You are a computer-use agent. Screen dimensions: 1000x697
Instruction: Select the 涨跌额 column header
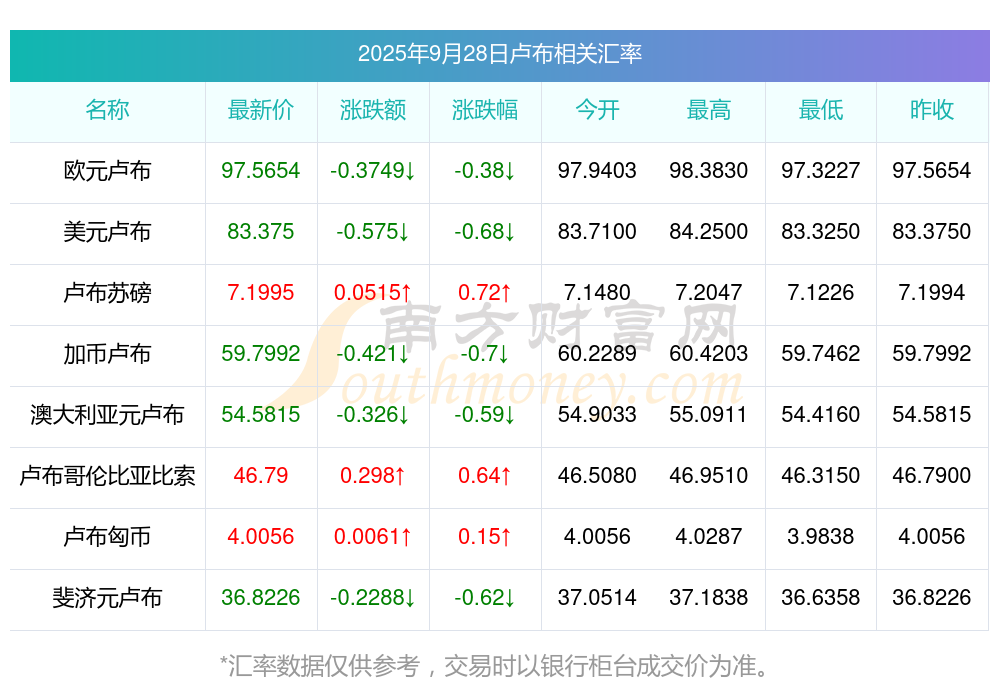coord(373,110)
